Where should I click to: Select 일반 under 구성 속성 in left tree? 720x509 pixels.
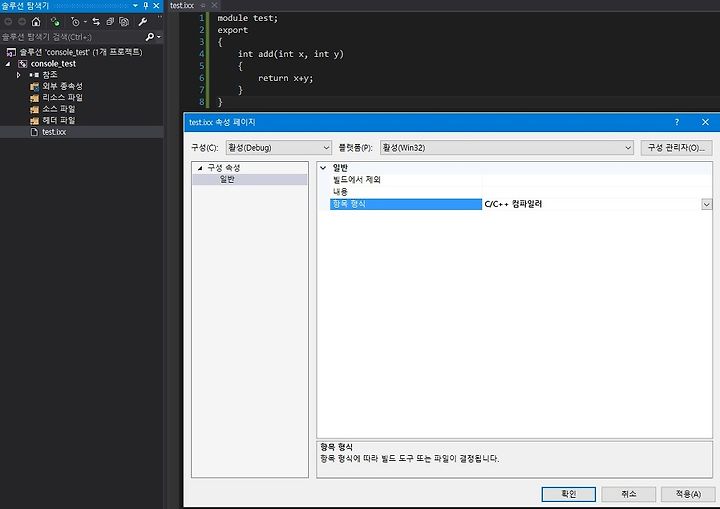(227, 179)
